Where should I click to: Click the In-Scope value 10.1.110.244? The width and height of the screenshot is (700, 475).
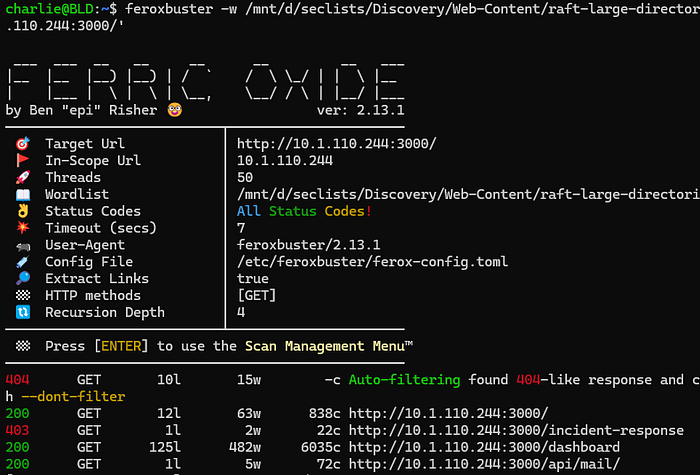pyautogui.click(x=285, y=160)
